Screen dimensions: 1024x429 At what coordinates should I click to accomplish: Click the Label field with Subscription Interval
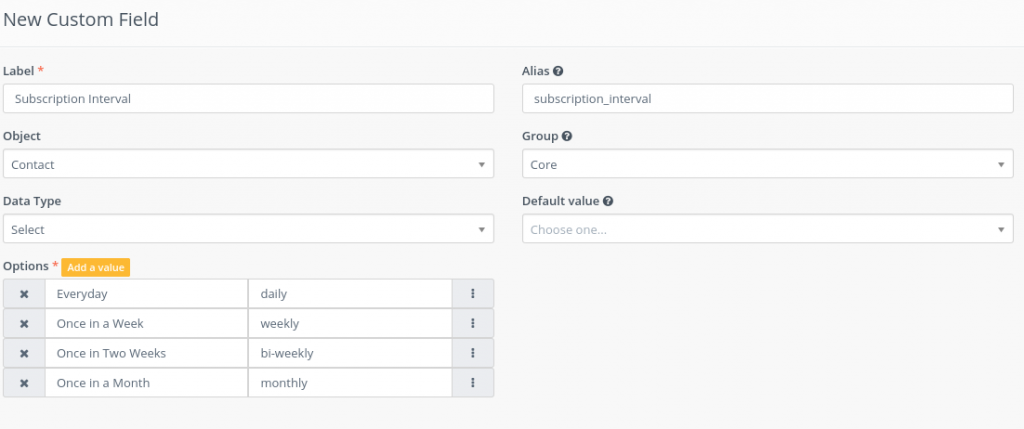248,99
